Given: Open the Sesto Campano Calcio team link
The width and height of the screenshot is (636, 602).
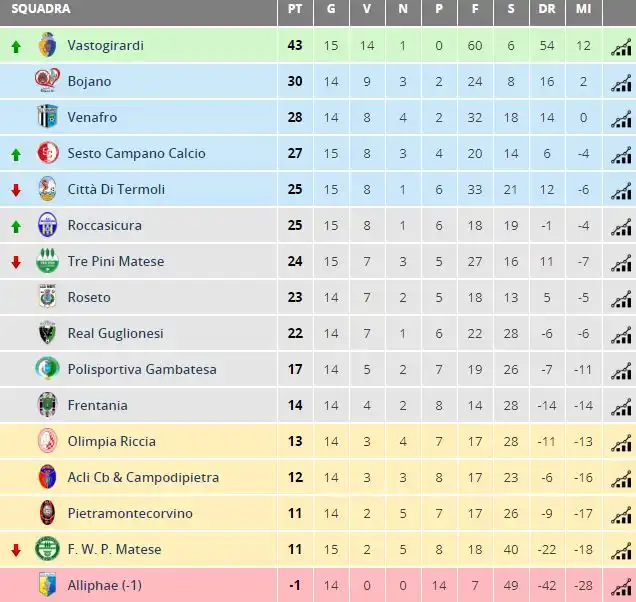Looking at the screenshot, I should tap(136, 153).
